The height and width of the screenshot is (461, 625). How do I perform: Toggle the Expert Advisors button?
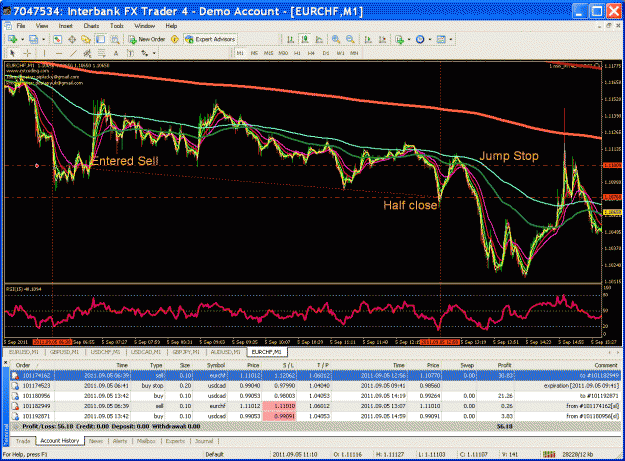[x=210, y=39]
